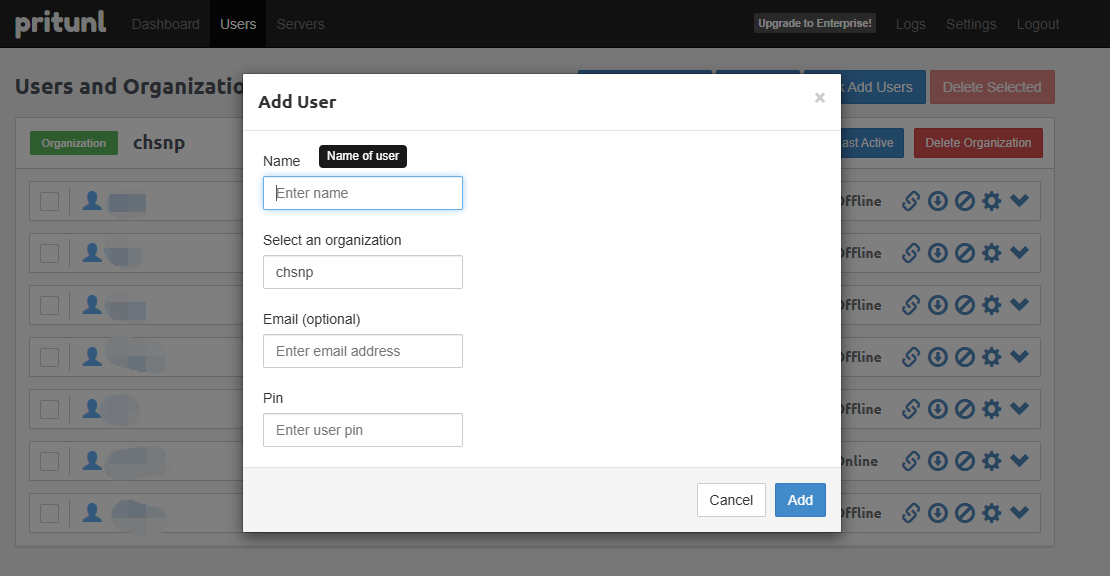Switch to the Servers tab
This screenshot has height=576, width=1110.
pyautogui.click(x=300, y=24)
